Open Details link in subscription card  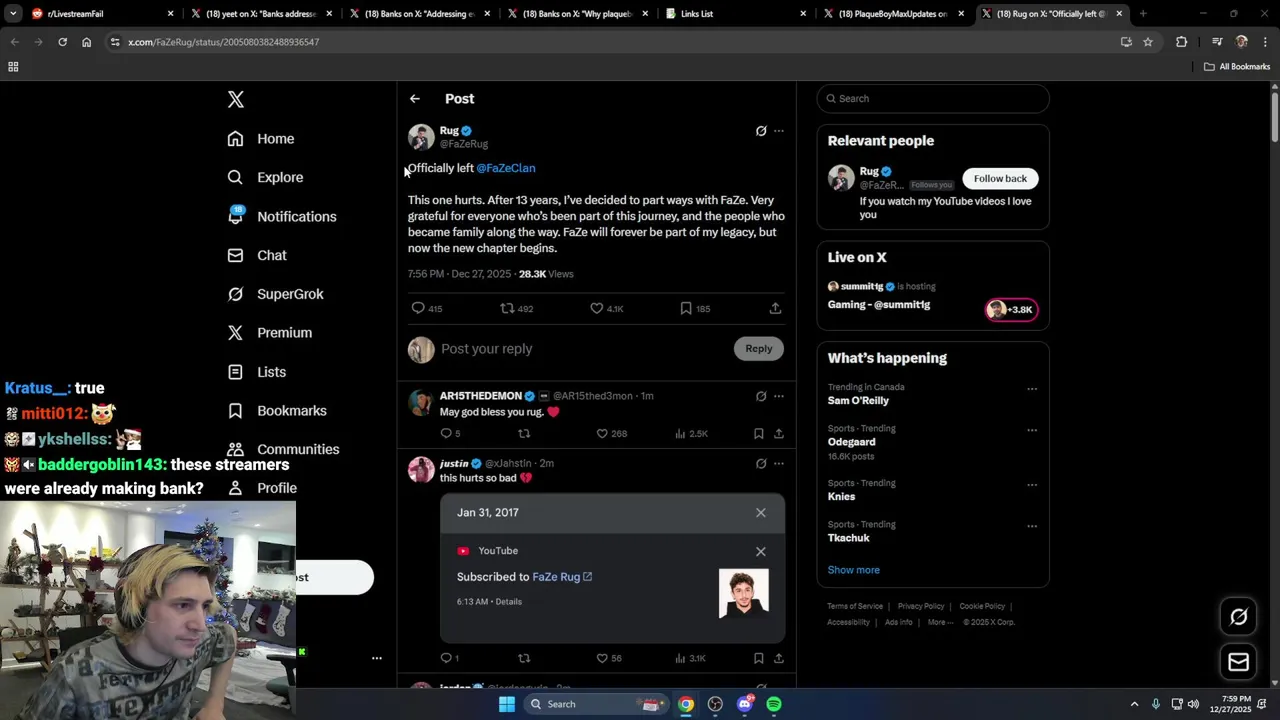click(508, 602)
